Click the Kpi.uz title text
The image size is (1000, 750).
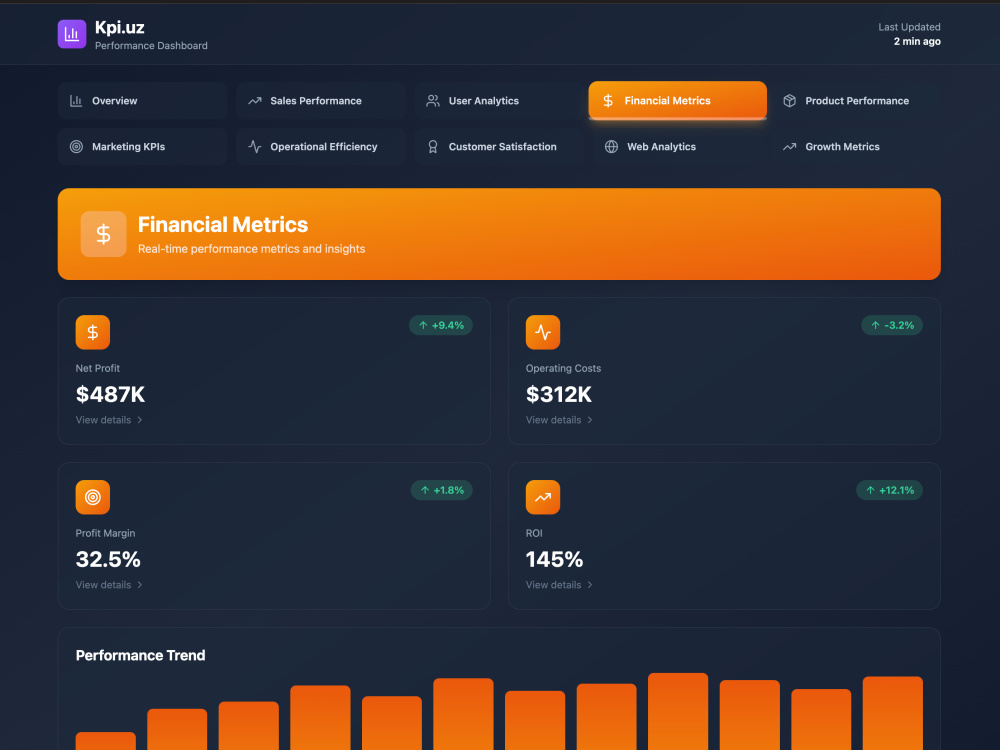pos(120,27)
